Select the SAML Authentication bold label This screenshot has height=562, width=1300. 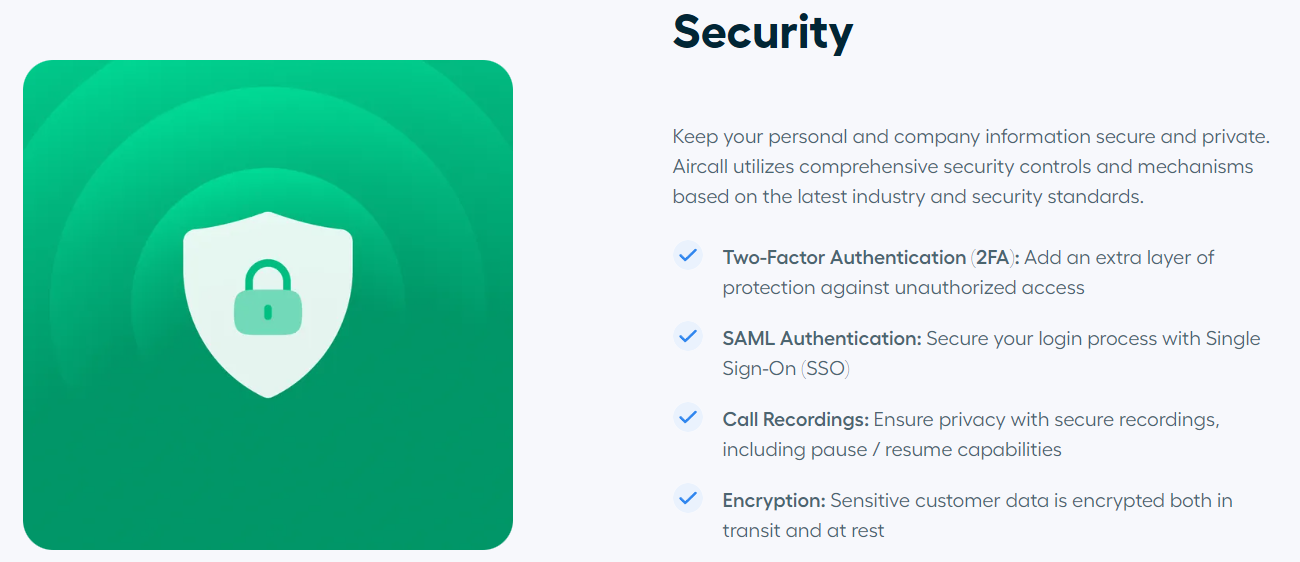822,339
